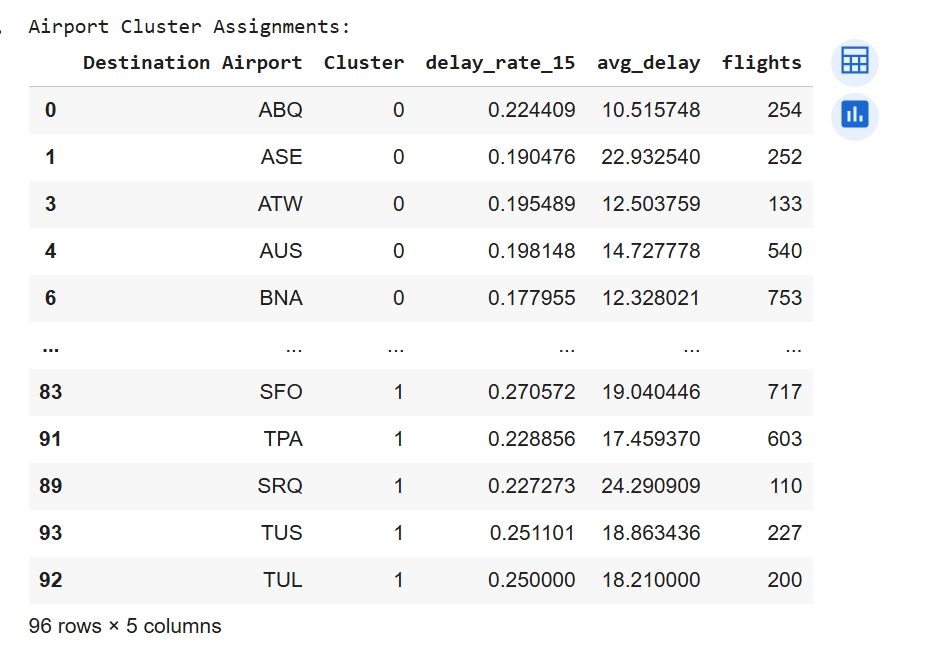Open the suggested charts panel

[x=853, y=114]
